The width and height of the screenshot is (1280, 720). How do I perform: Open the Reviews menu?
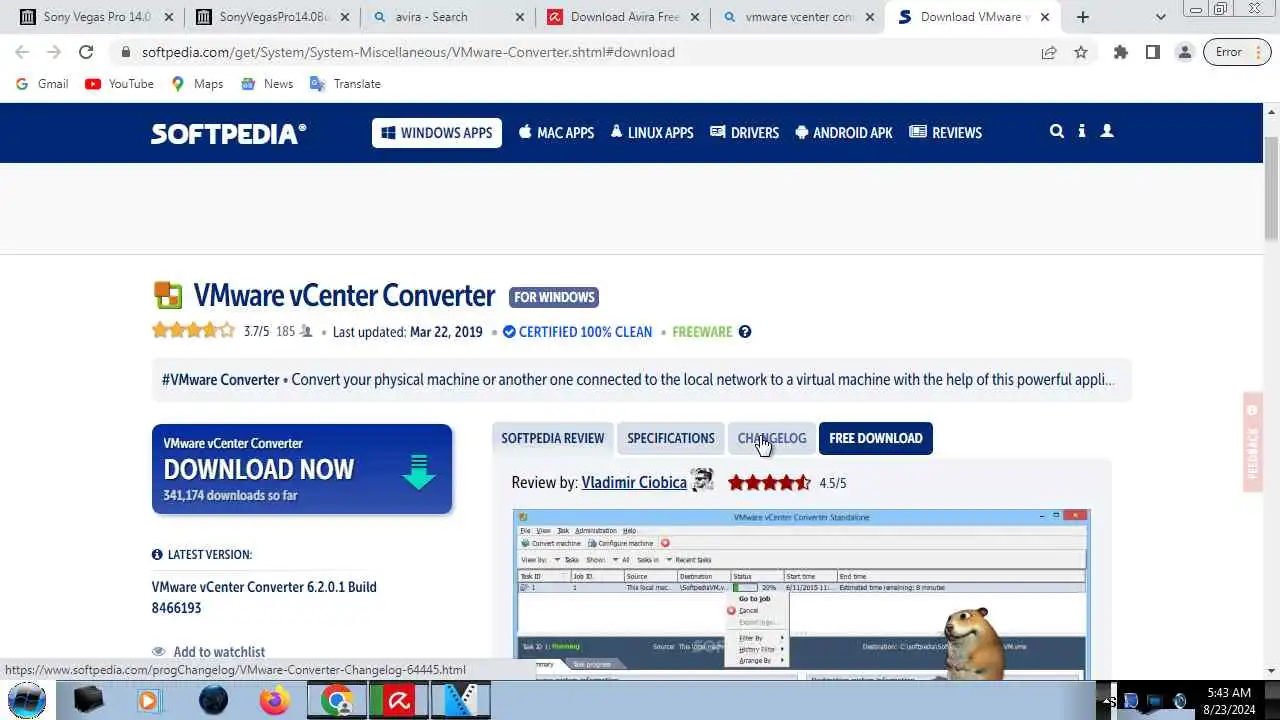945,133
